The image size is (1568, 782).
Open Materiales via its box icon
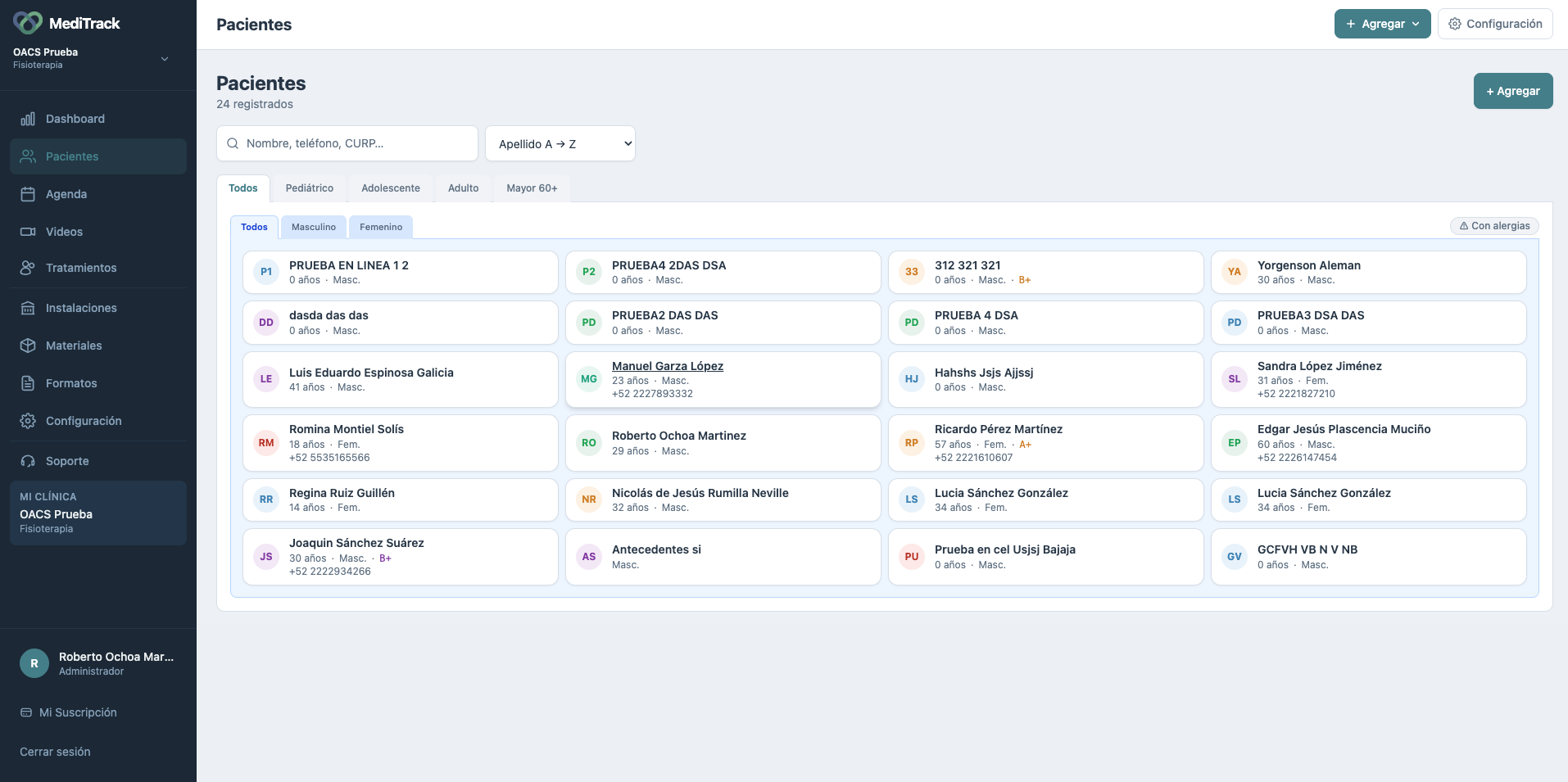(28, 346)
